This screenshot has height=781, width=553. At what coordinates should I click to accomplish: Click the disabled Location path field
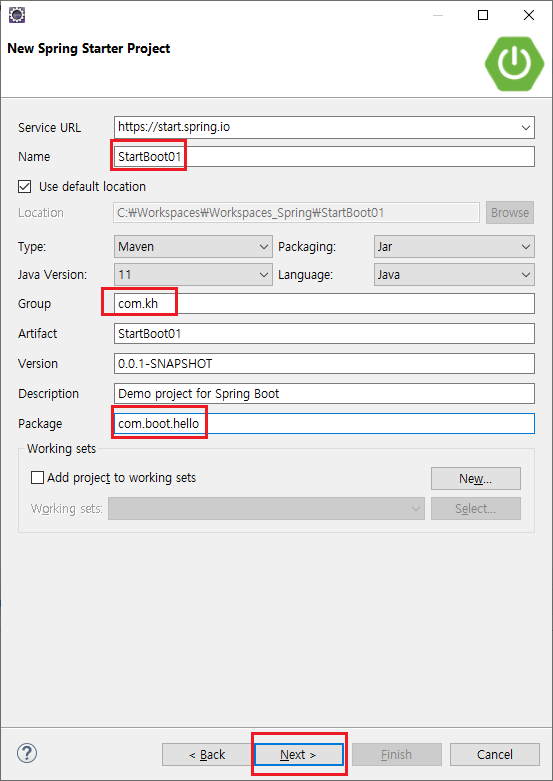click(x=296, y=213)
